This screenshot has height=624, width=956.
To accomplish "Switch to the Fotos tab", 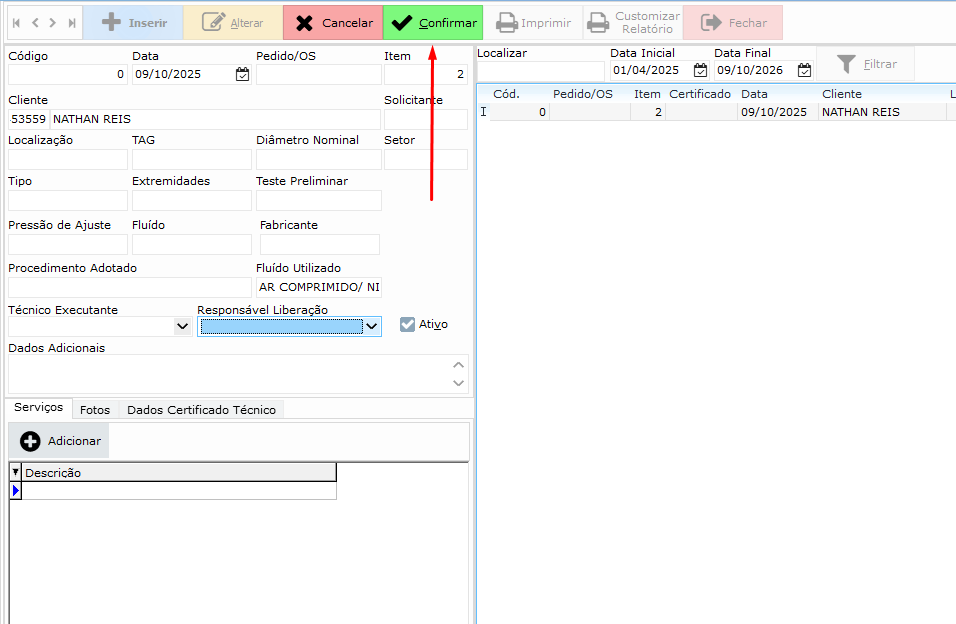I will (x=95, y=410).
